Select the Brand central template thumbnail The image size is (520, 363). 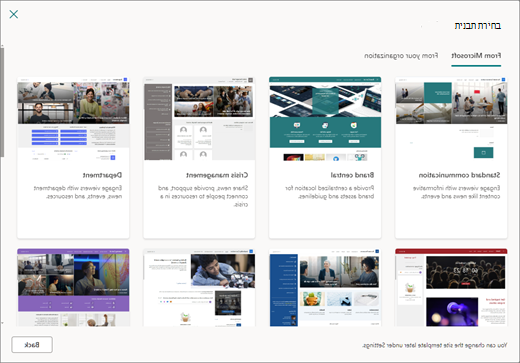pyautogui.click(x=325, y=119)
